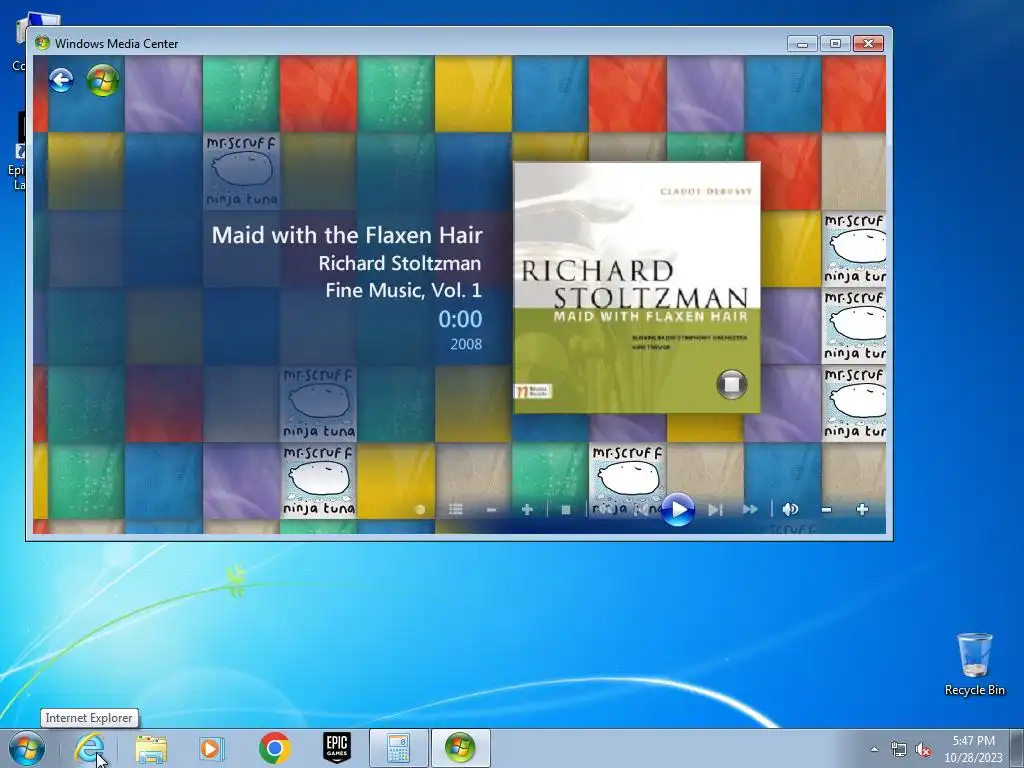This screenshot has width=1024, height=768.
Task: Select the Recycle Bin desktop icon
Action: (x=974, y=664)
